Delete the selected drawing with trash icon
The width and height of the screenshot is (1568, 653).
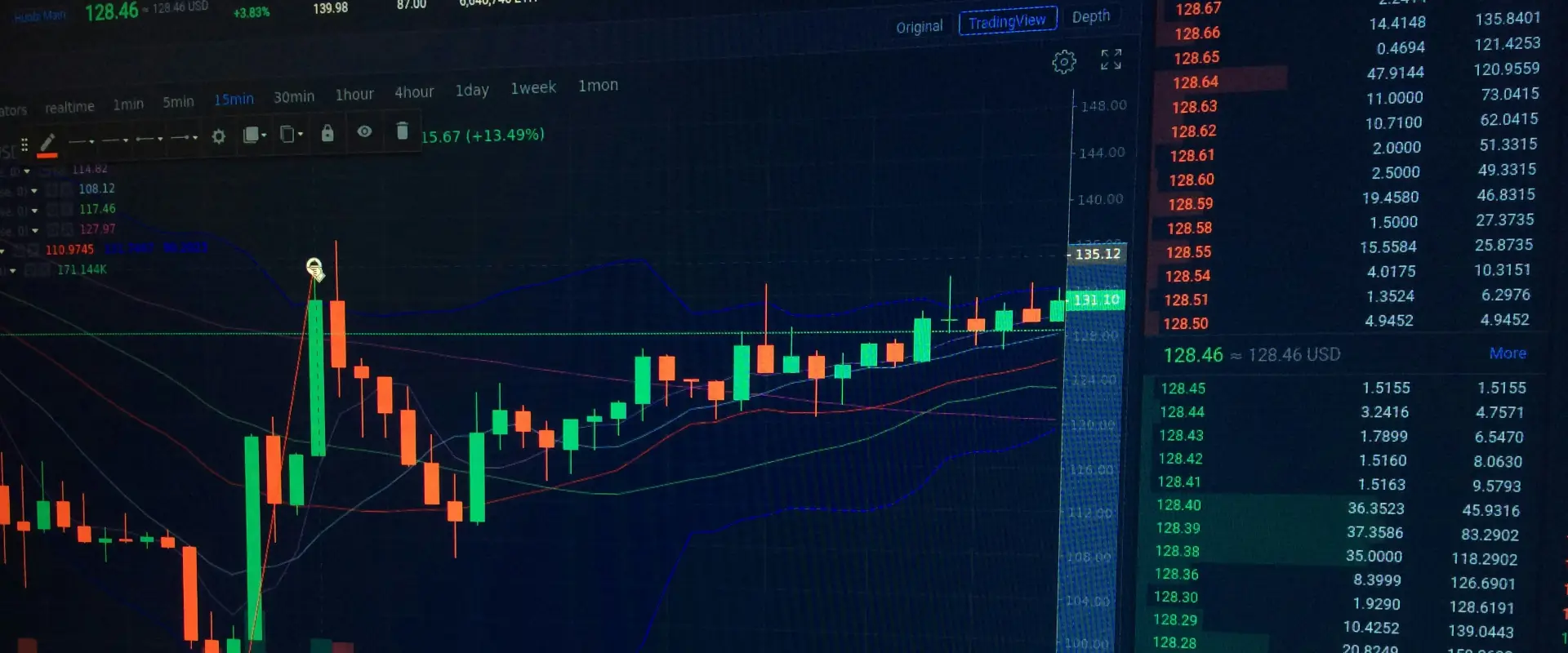(x=402, y=131)
